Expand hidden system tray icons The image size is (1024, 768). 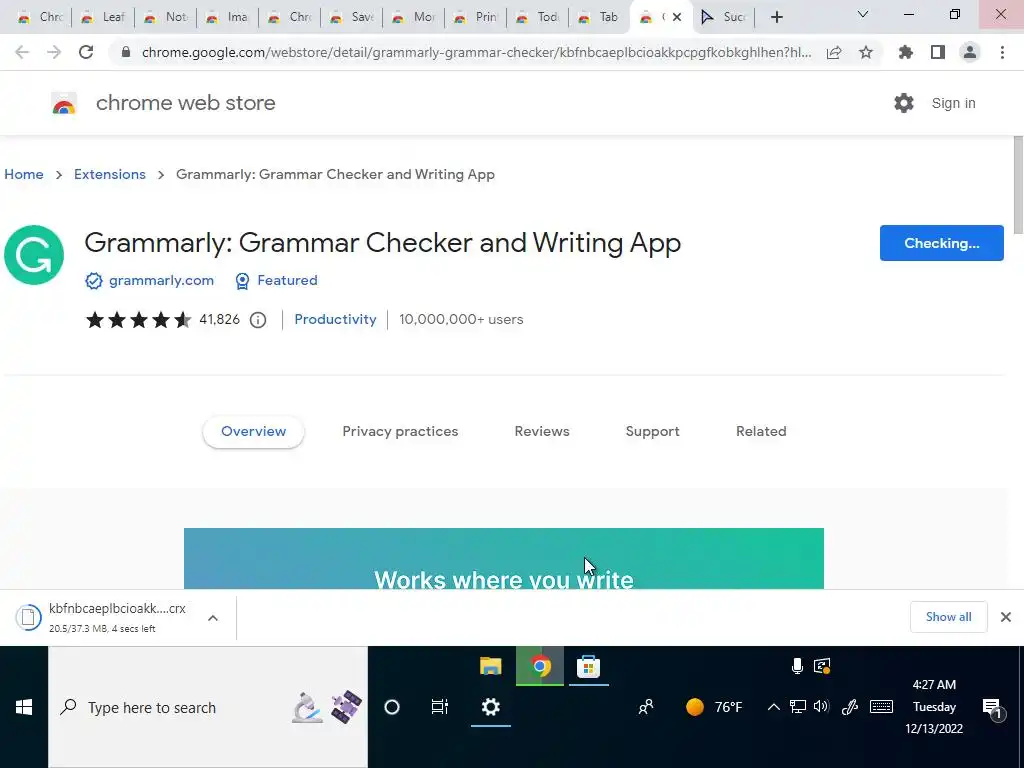(773, 707)
